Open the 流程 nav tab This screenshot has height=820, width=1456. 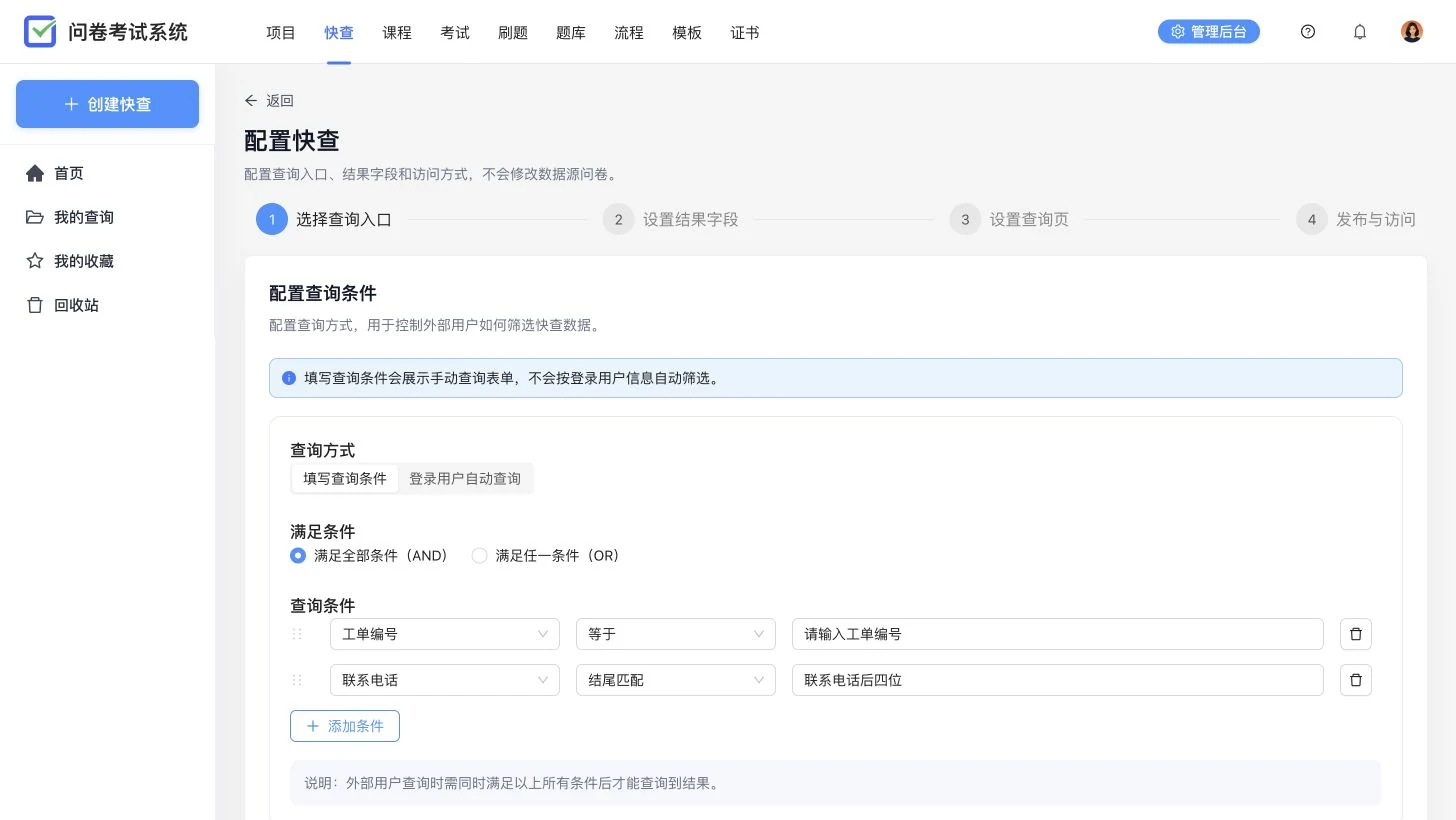tap(629, 32)
